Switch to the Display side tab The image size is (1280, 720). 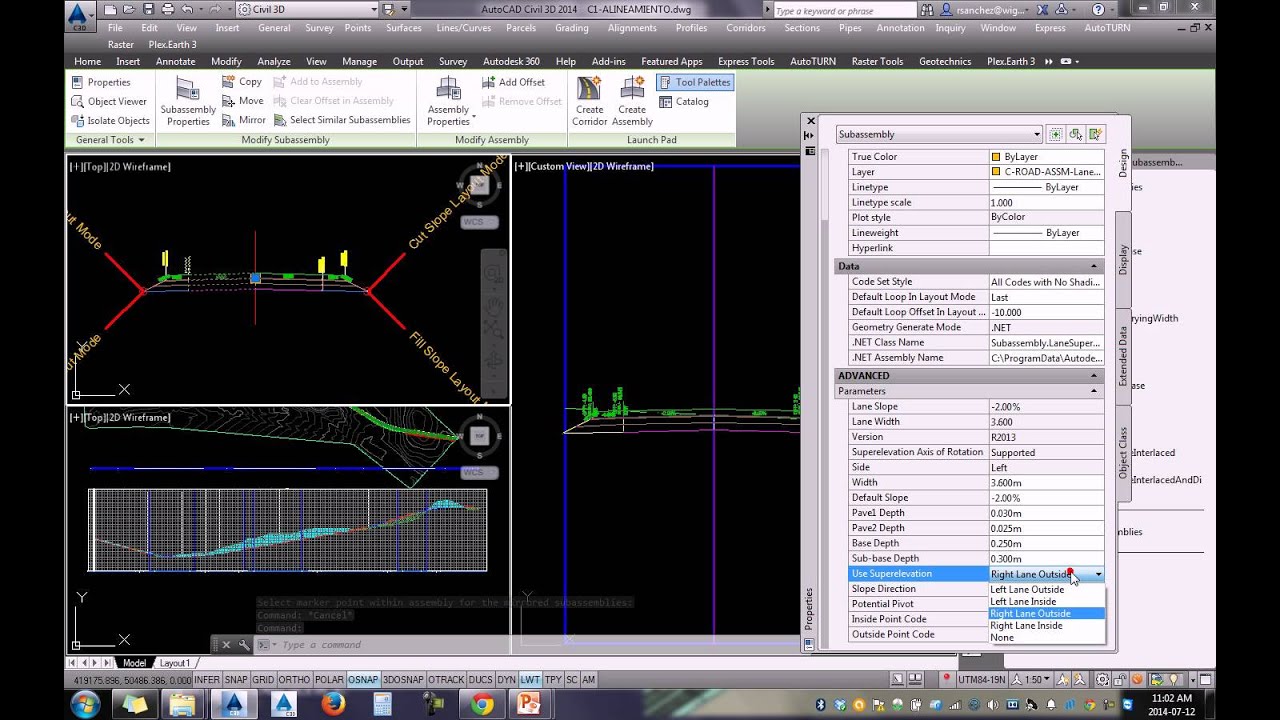(x=1123, y=260)
